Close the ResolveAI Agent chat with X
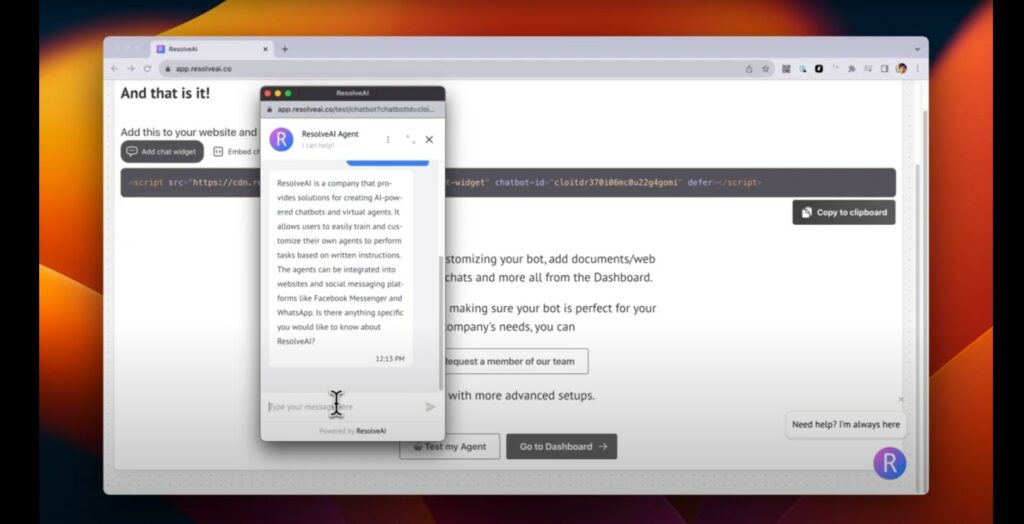Image resolution: width=1024 pixels, height=524 pixels. (429, 139)
